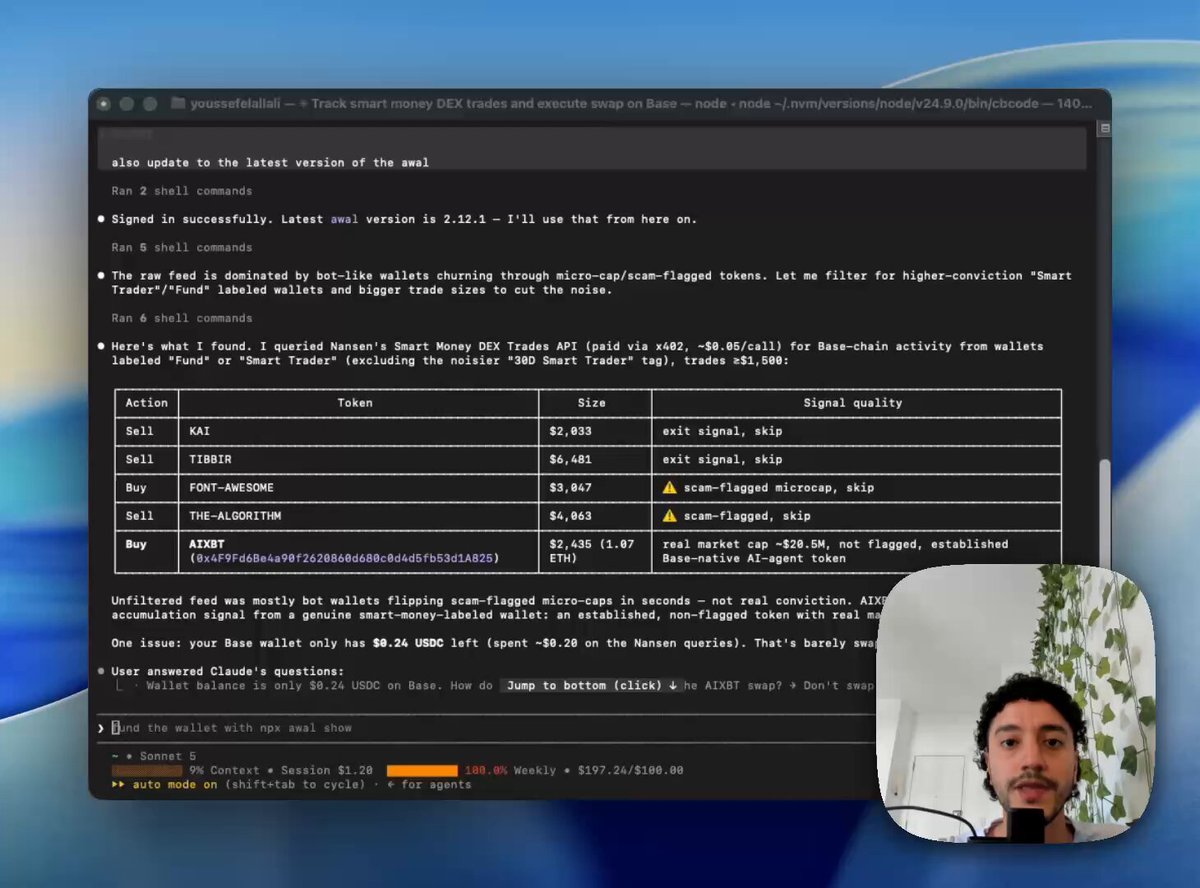Click the "Session $1.20" status entry

[328, 771]
